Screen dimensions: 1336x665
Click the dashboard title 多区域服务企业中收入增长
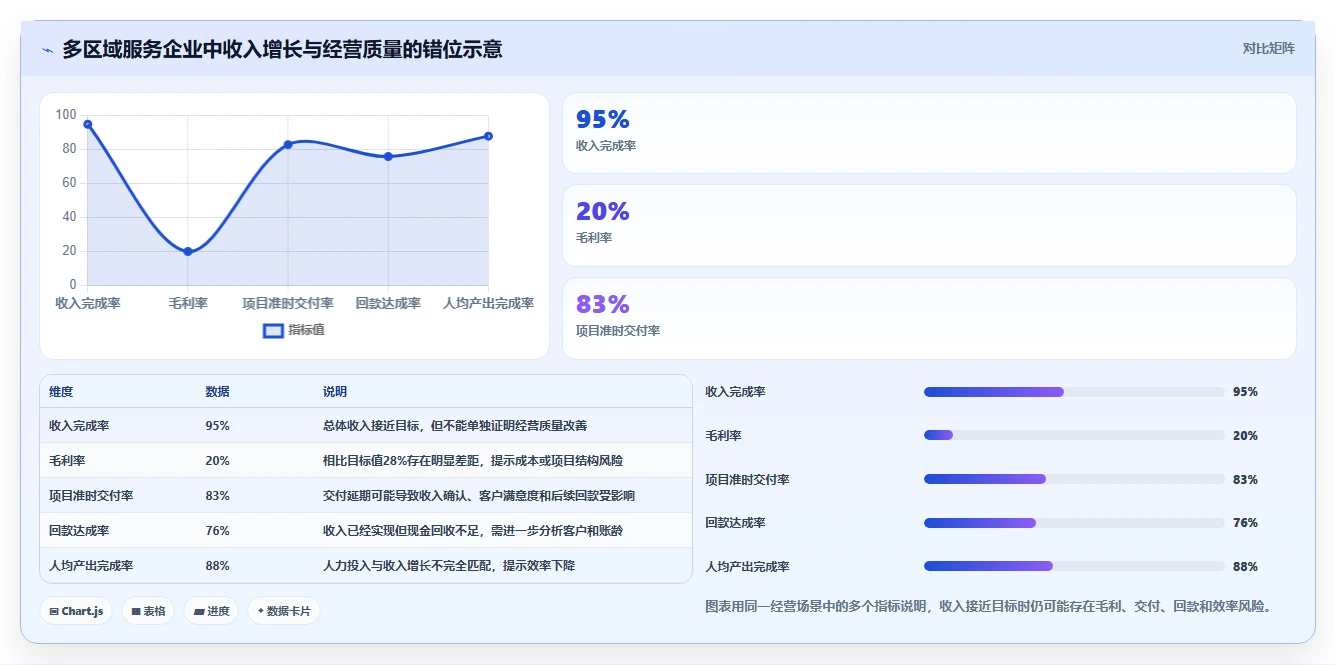point(282,49)
